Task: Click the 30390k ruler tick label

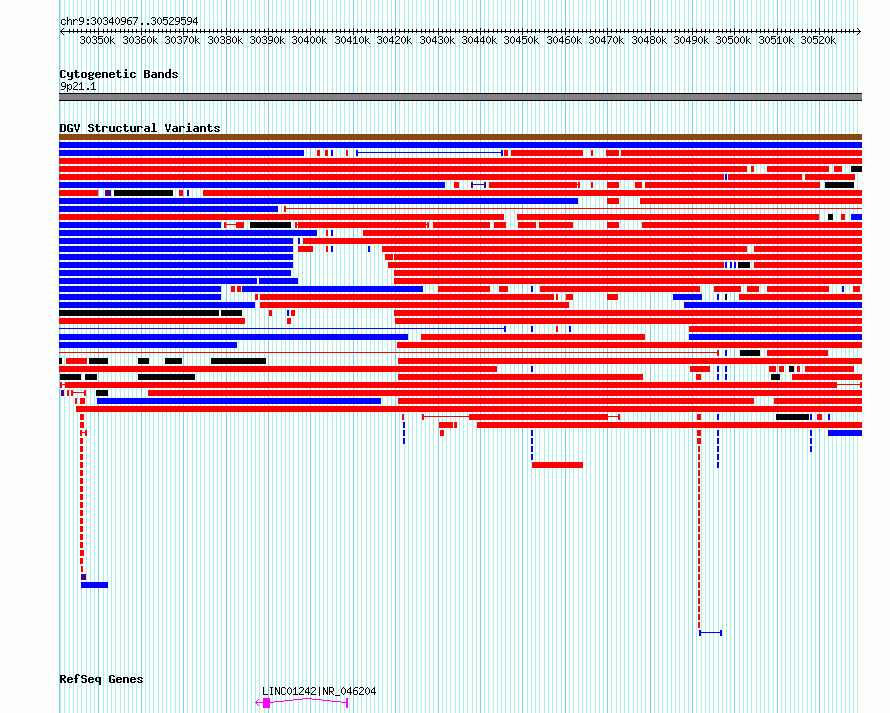Action: click(x=267, y=40)
